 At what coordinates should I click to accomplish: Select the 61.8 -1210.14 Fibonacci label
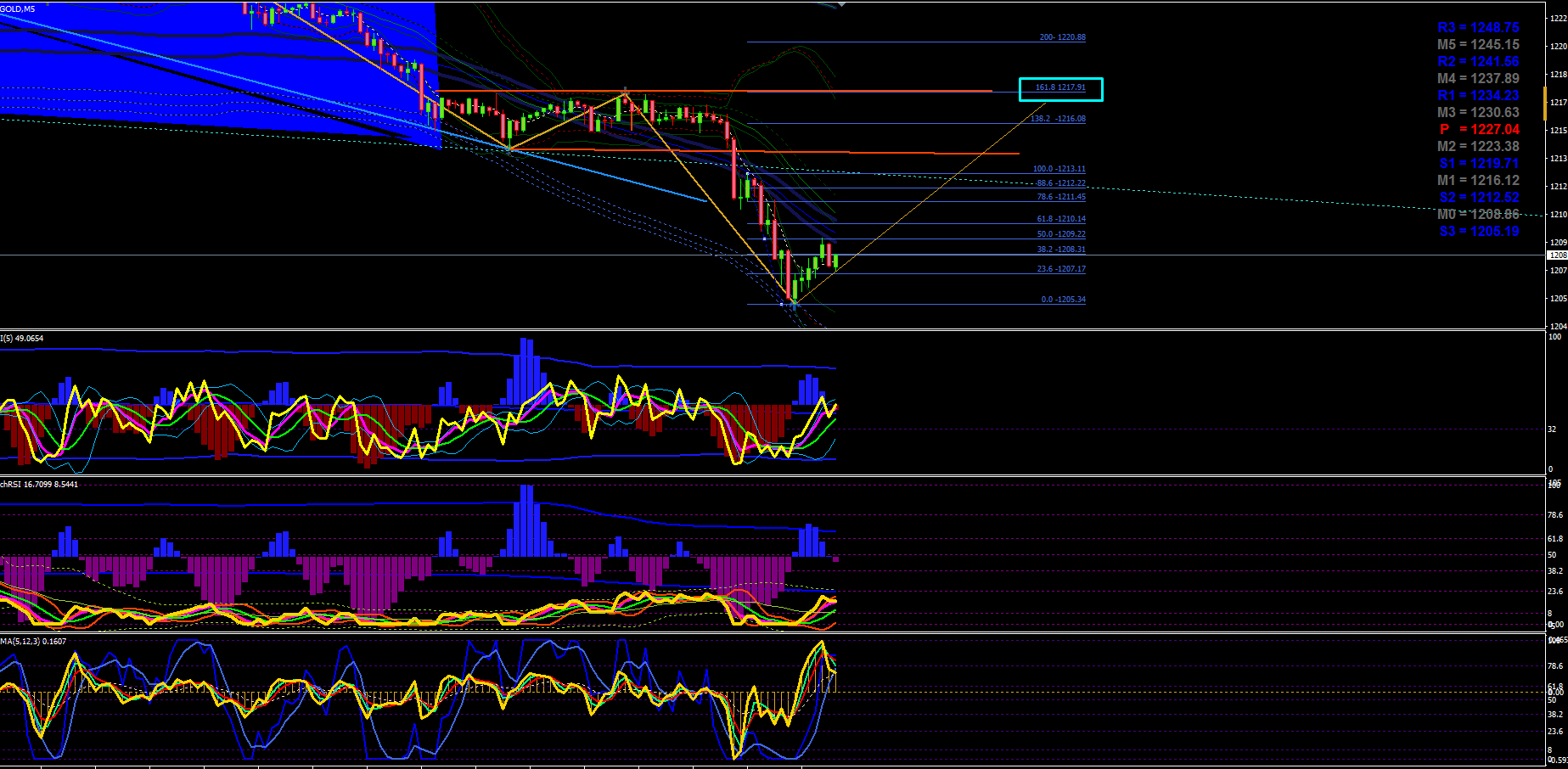(x=1061, y=219)
